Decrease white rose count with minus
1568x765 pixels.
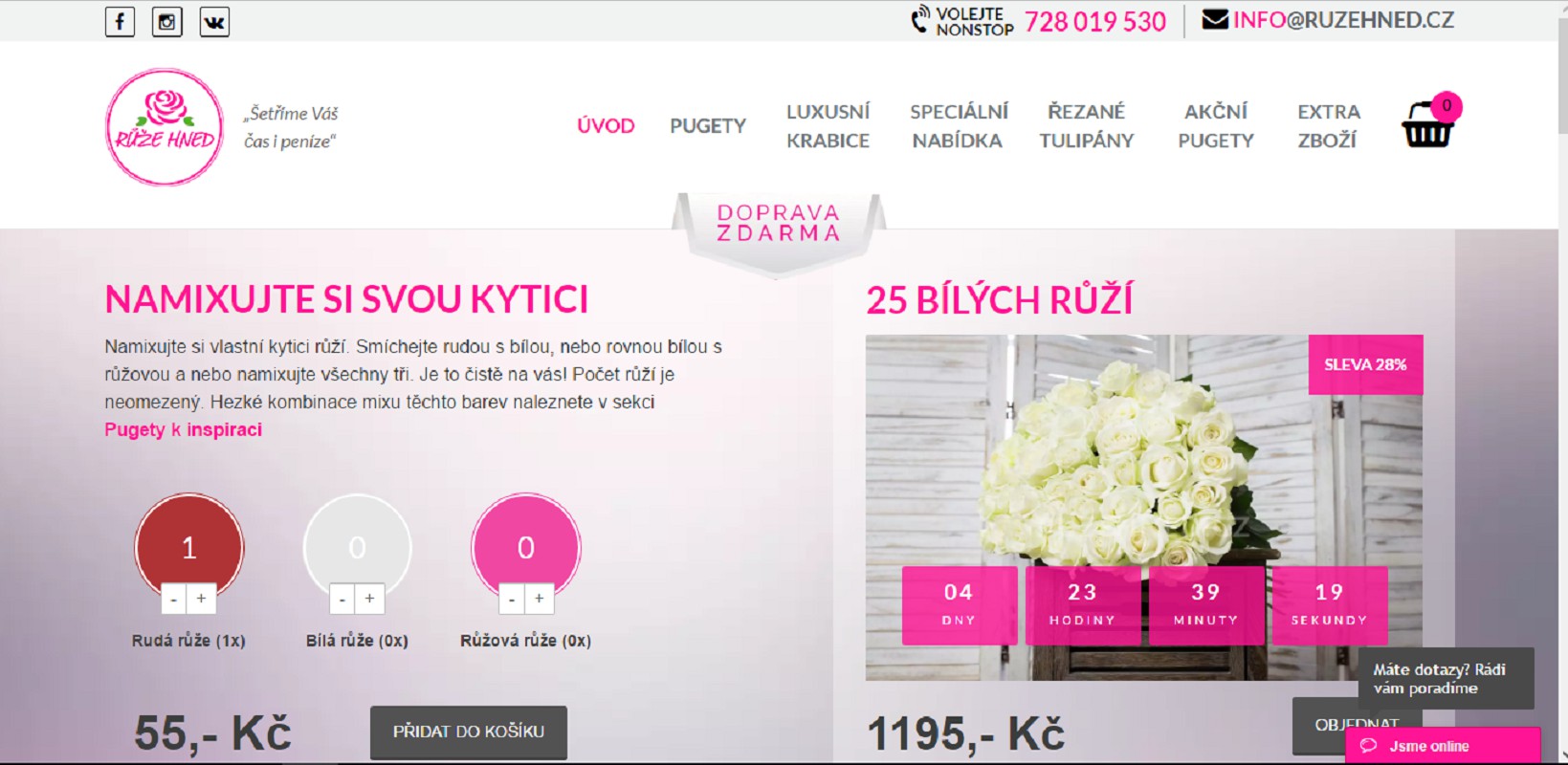click(342, 599)
